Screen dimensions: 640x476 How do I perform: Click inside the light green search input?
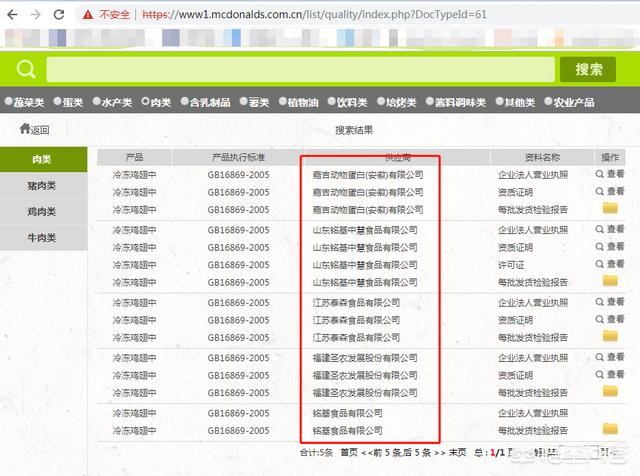tap(300, 69)
